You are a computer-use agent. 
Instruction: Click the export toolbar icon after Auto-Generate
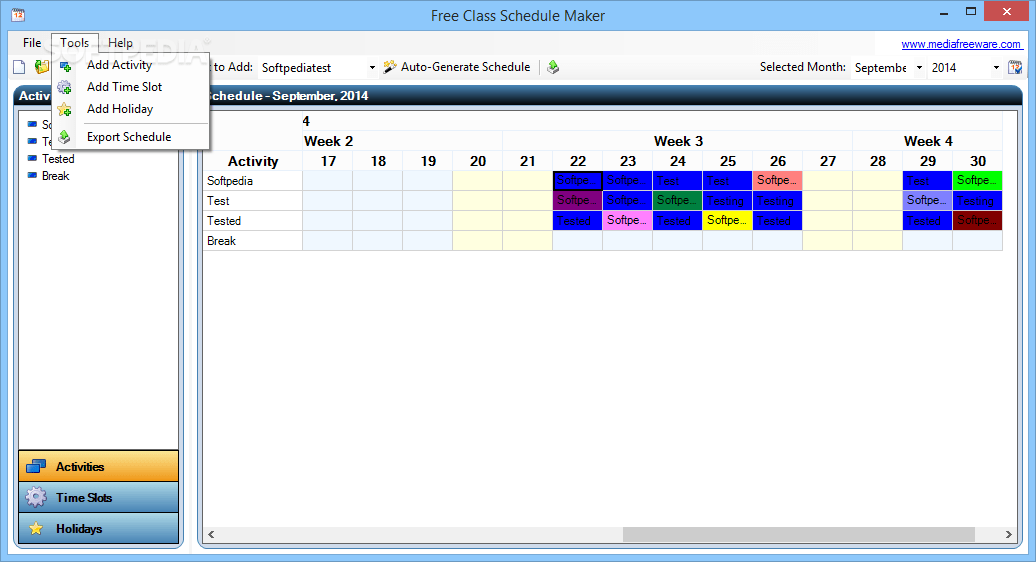pos(553,67)
